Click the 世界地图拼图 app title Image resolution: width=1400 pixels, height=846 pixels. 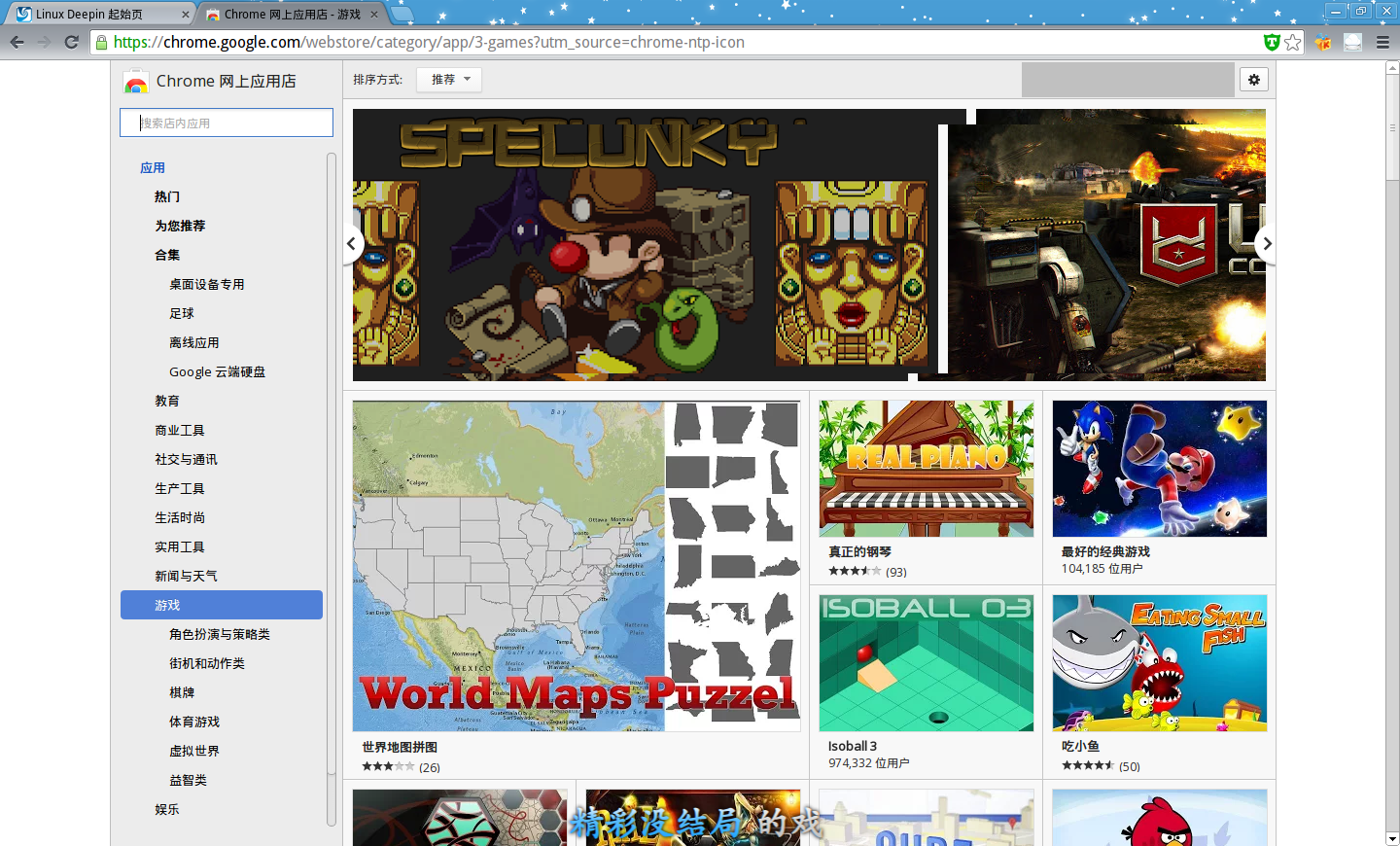click(400, 747)
